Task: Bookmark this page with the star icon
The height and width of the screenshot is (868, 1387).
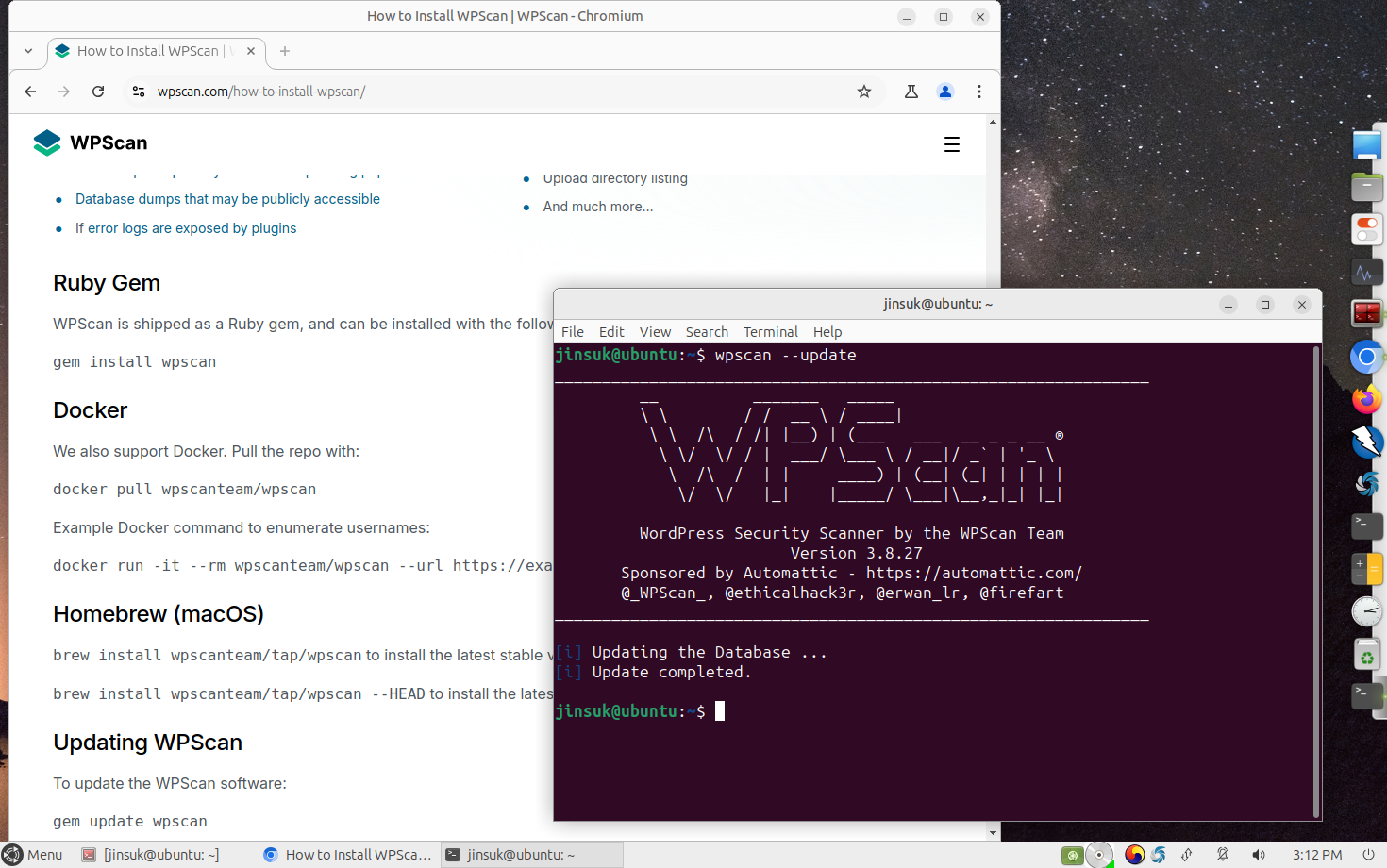Action: [864, 92]
